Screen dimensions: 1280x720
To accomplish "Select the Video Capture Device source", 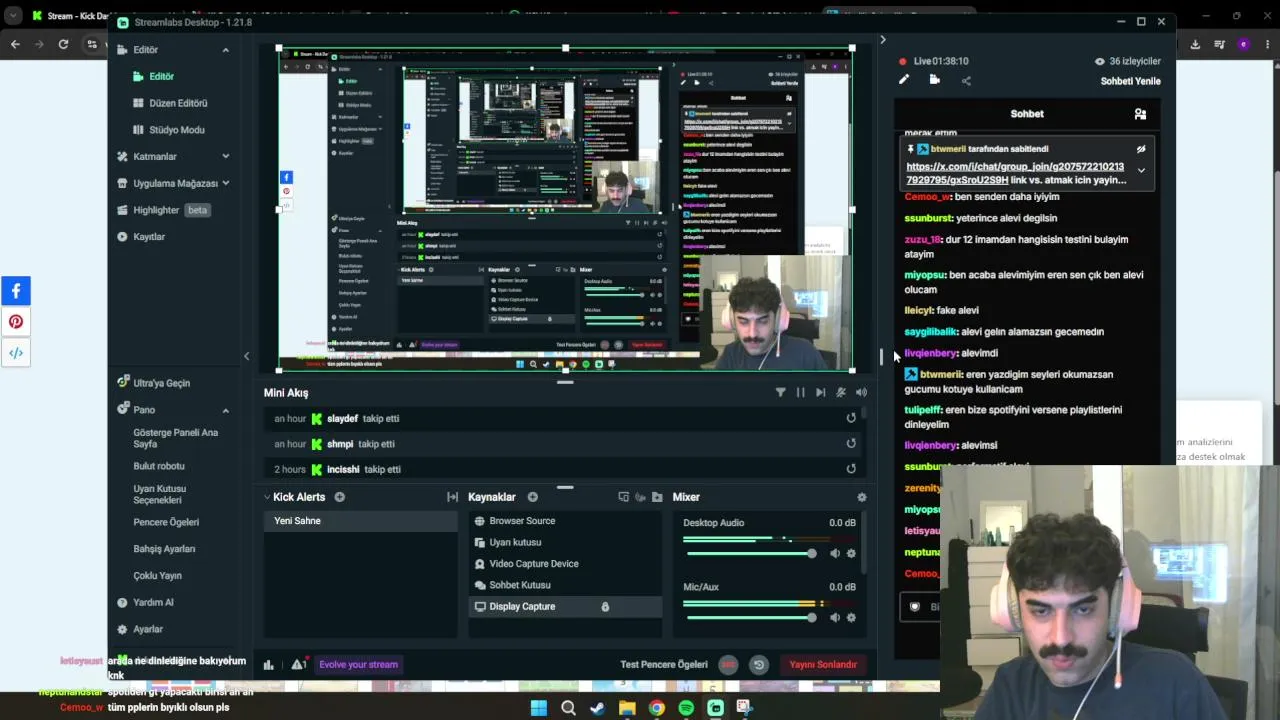I will coord(565,564).
